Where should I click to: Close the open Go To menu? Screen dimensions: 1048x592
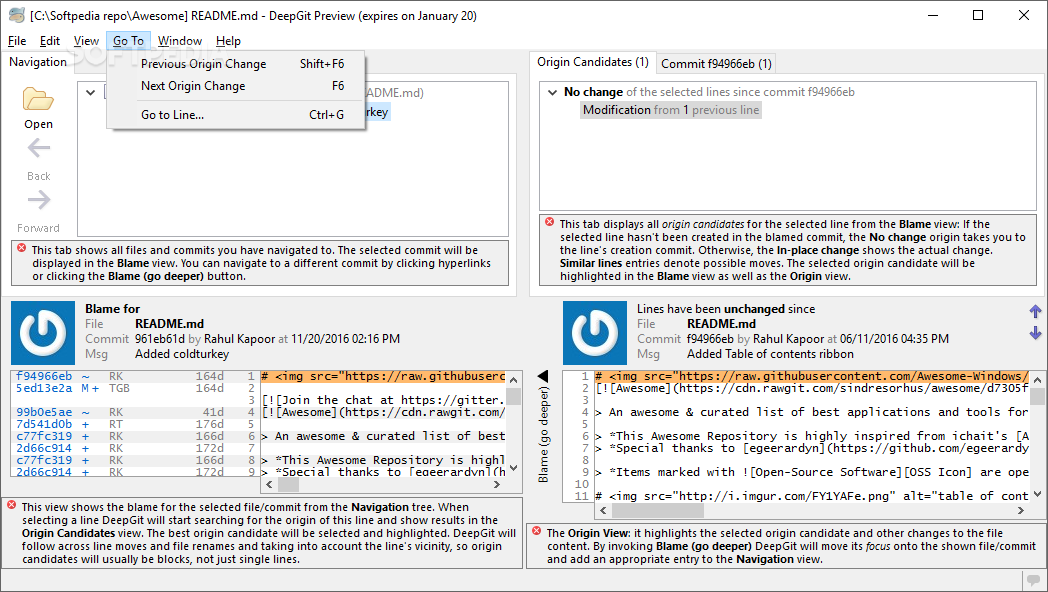tap(128, 41)
